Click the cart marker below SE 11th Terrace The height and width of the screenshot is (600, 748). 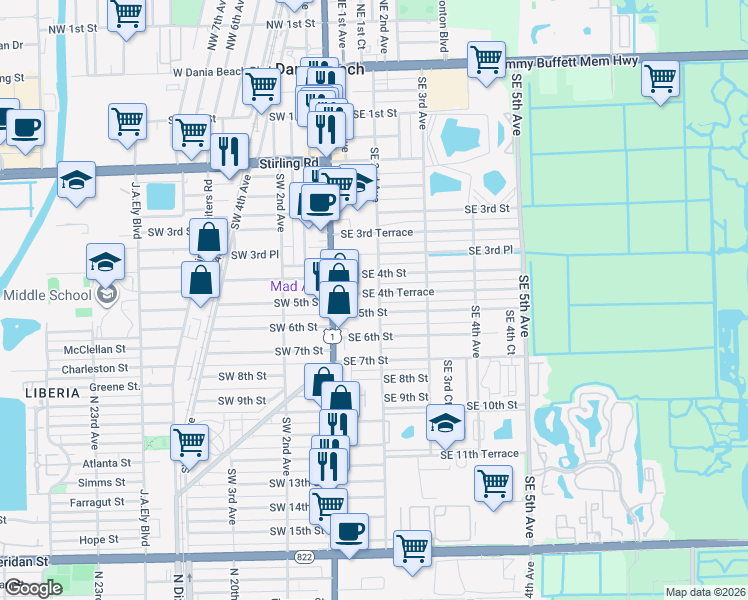coord(494,484)
